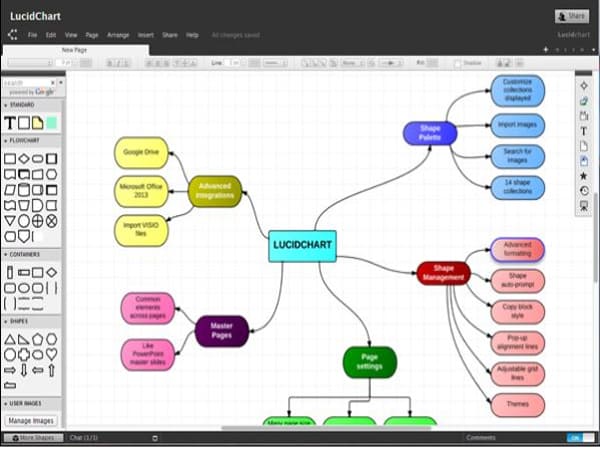Toggle bold text formatting
This screenshot has width=600, height=450.
[110, 63]
